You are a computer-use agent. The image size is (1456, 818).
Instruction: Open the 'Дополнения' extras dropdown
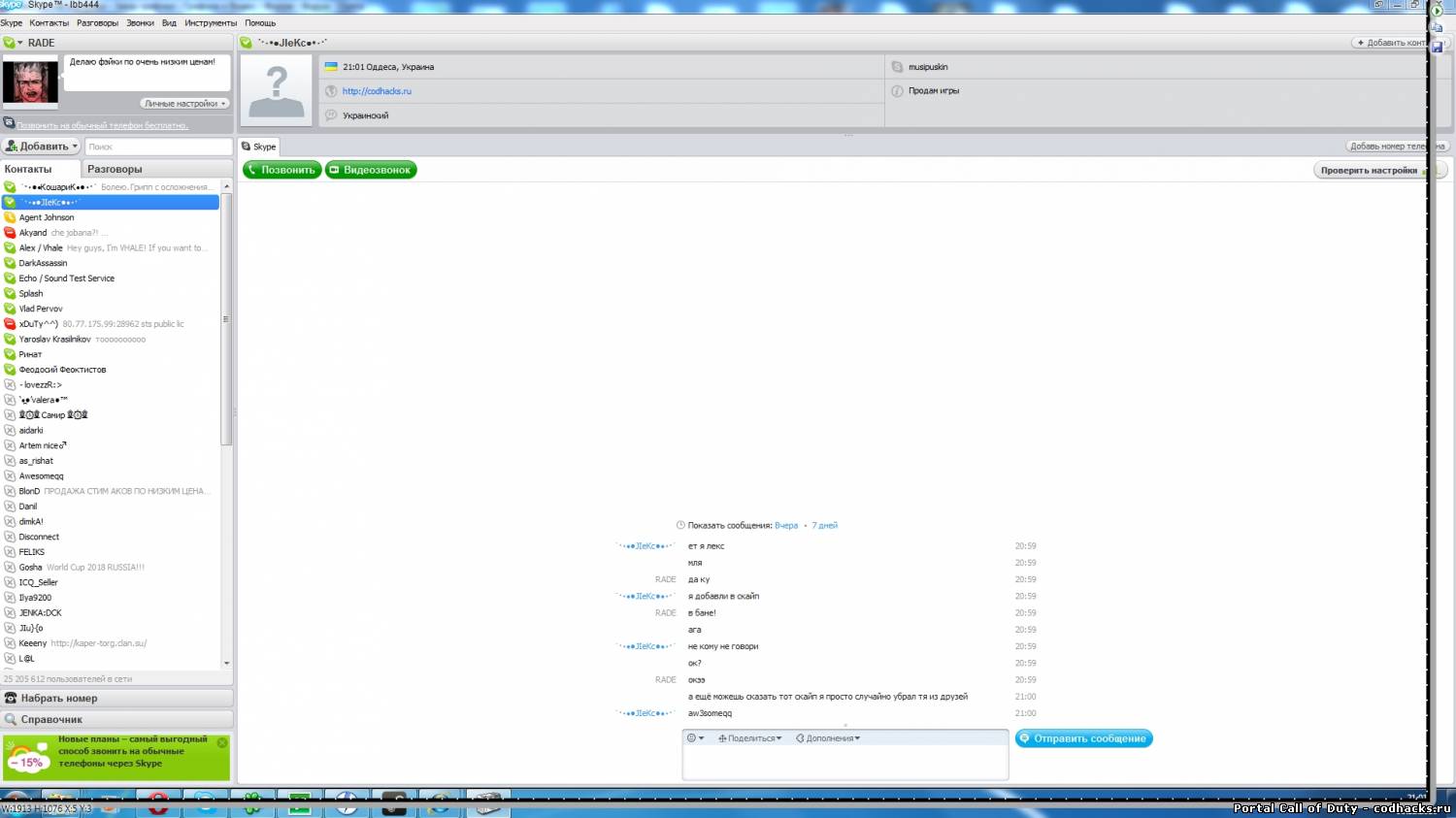pyautogui.click(x=828, y=738)
